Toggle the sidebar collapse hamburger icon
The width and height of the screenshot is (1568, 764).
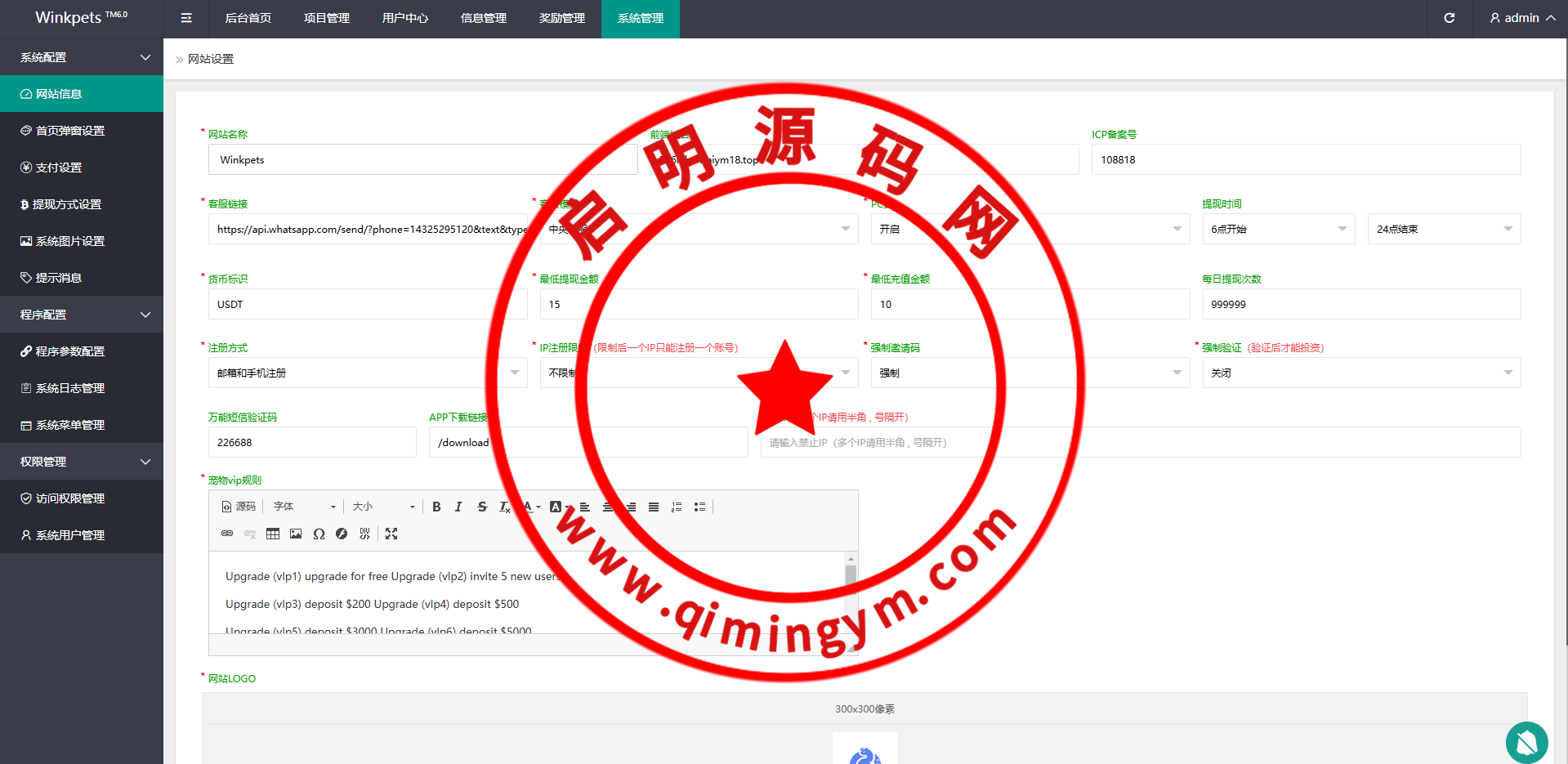click(x=186, y=18)
